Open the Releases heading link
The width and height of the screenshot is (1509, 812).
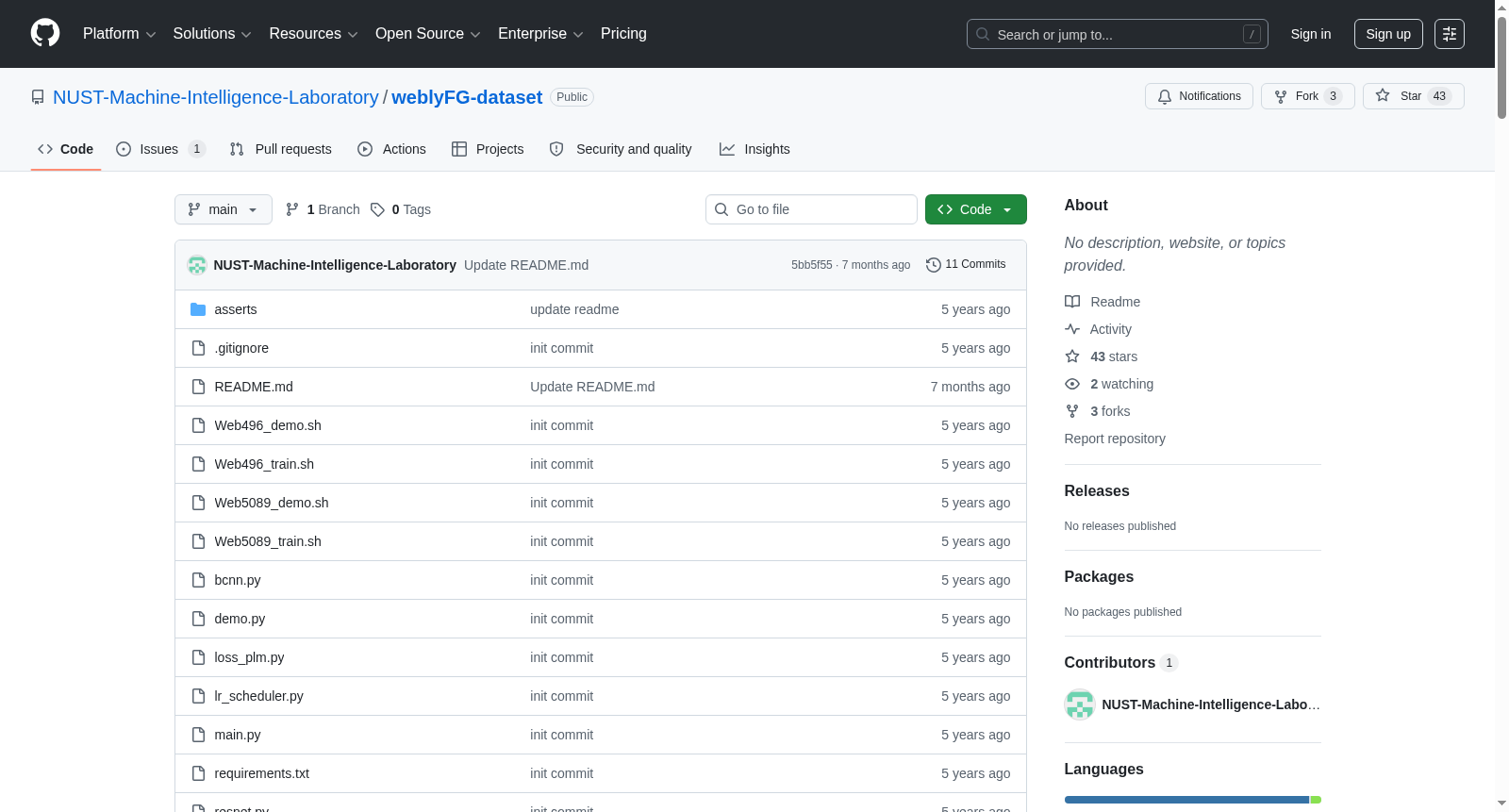click(1097, 490)
